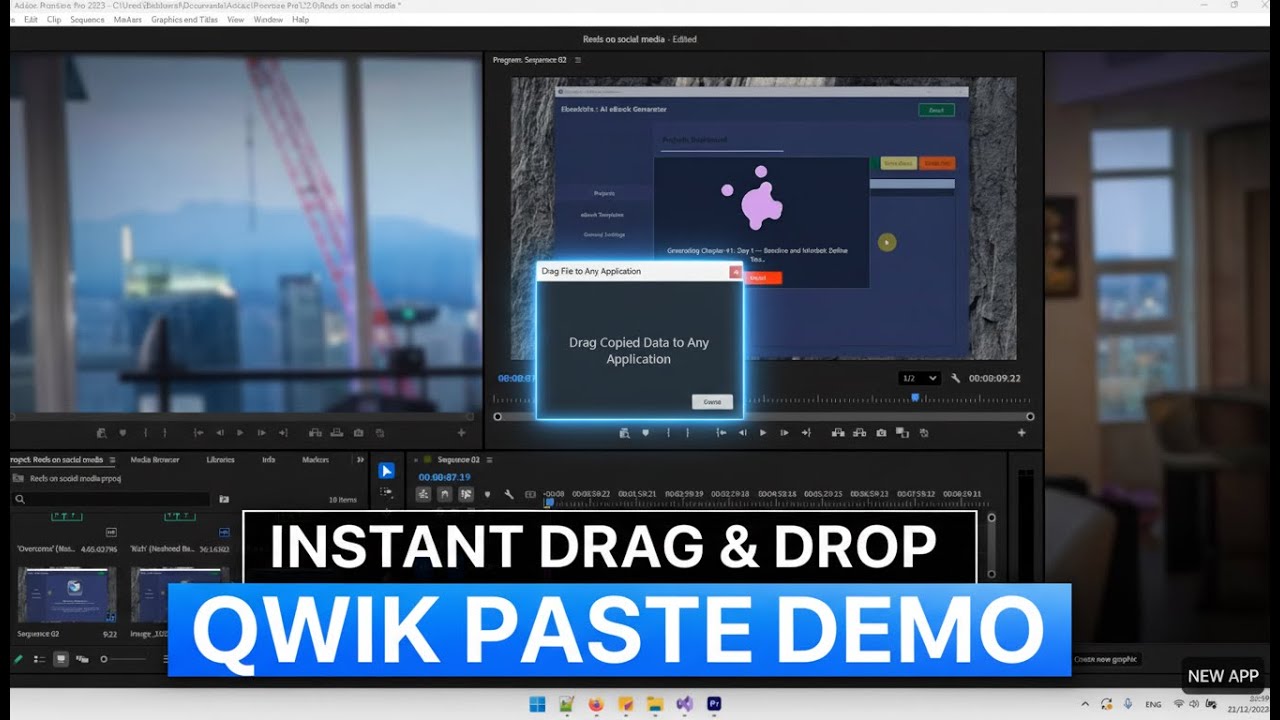Image resolution: width=1280 pixels, height=720 pixels.
Task: Open Project panel hamburger menu
Action: (112, 460)
